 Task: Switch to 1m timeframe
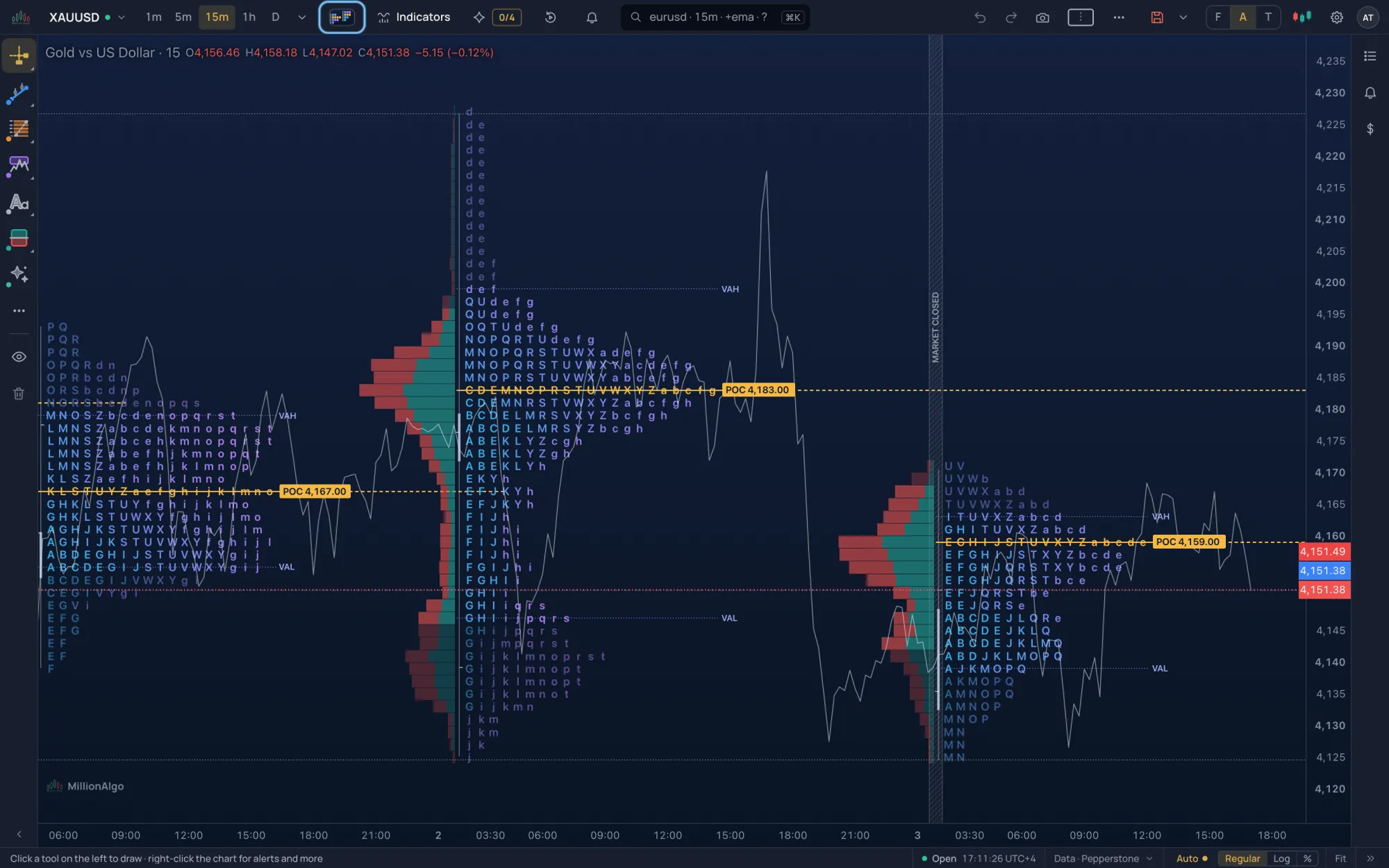pyautogui.click(x=153, y=17)
